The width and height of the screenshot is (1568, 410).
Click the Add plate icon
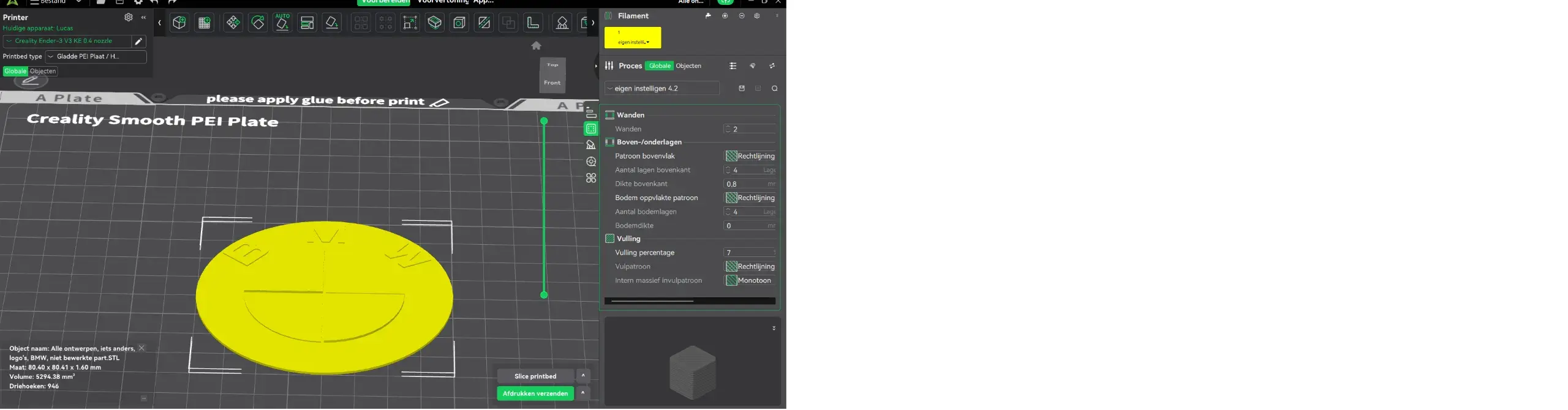coord(205,23)
